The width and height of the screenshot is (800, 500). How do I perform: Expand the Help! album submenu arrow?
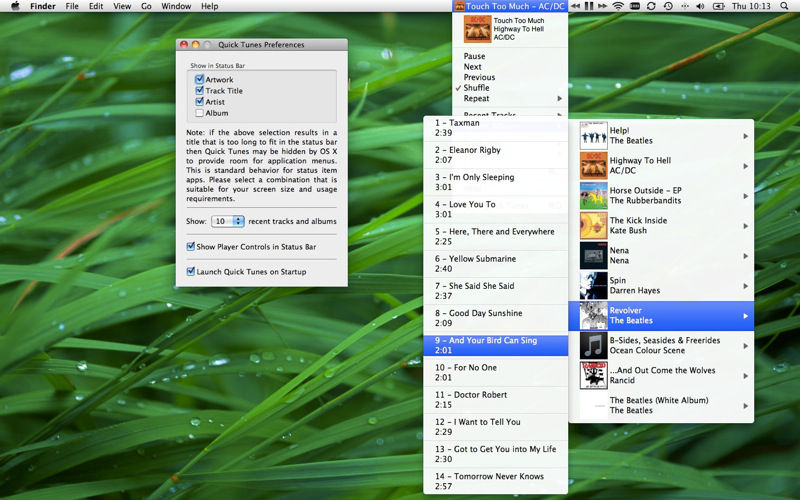click(745, 136)
